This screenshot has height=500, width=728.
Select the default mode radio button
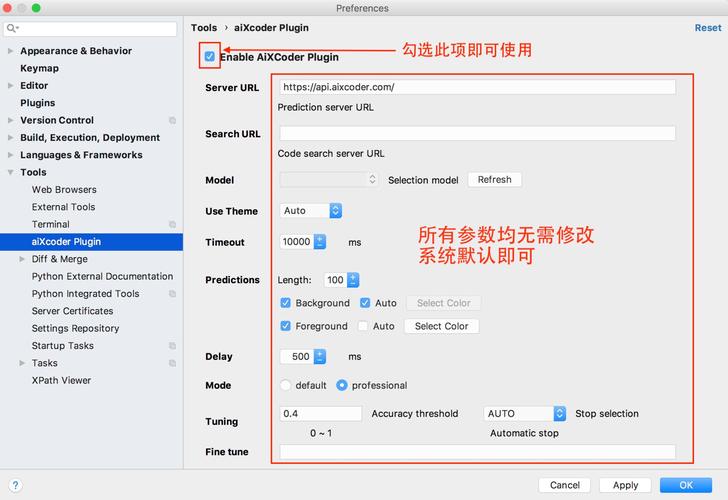pyautogui.click(x=286, y=385)
